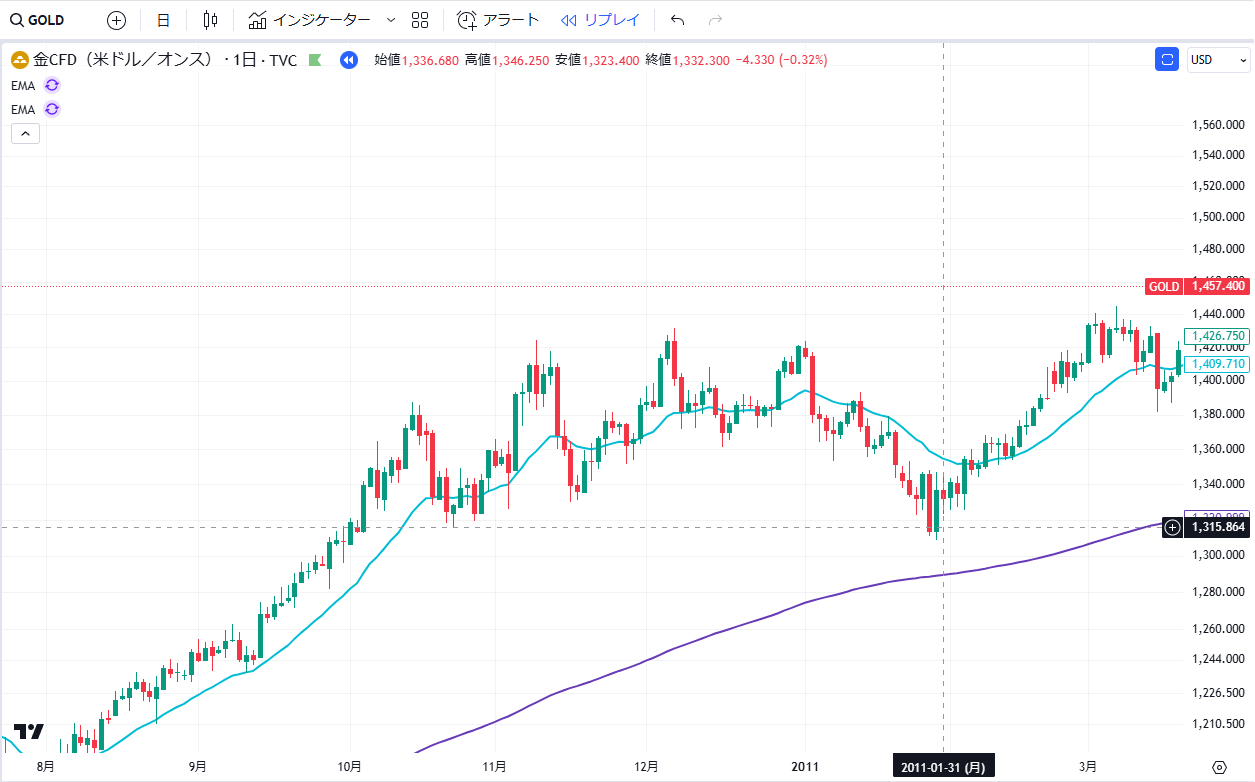1255x782 pixels.
Task: Open the 日 timeframe interval selector
Action: pos(163,20)
